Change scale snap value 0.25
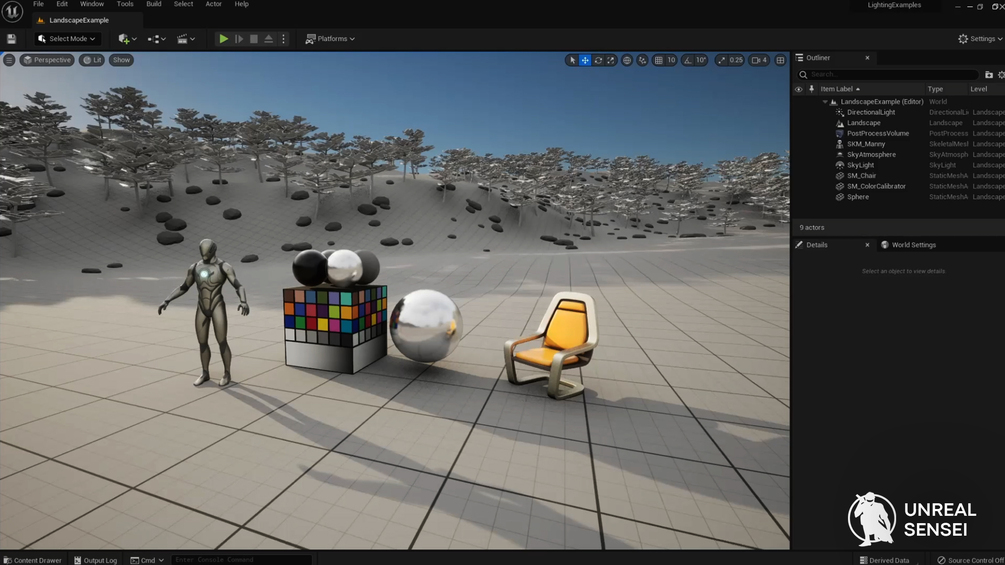The height and width of the screenshot is (565, 1005). coord(736,60)
